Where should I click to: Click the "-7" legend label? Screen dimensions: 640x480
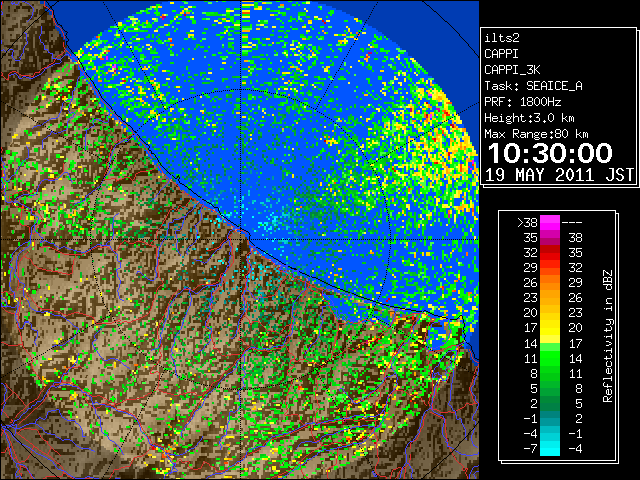(530, 449)
